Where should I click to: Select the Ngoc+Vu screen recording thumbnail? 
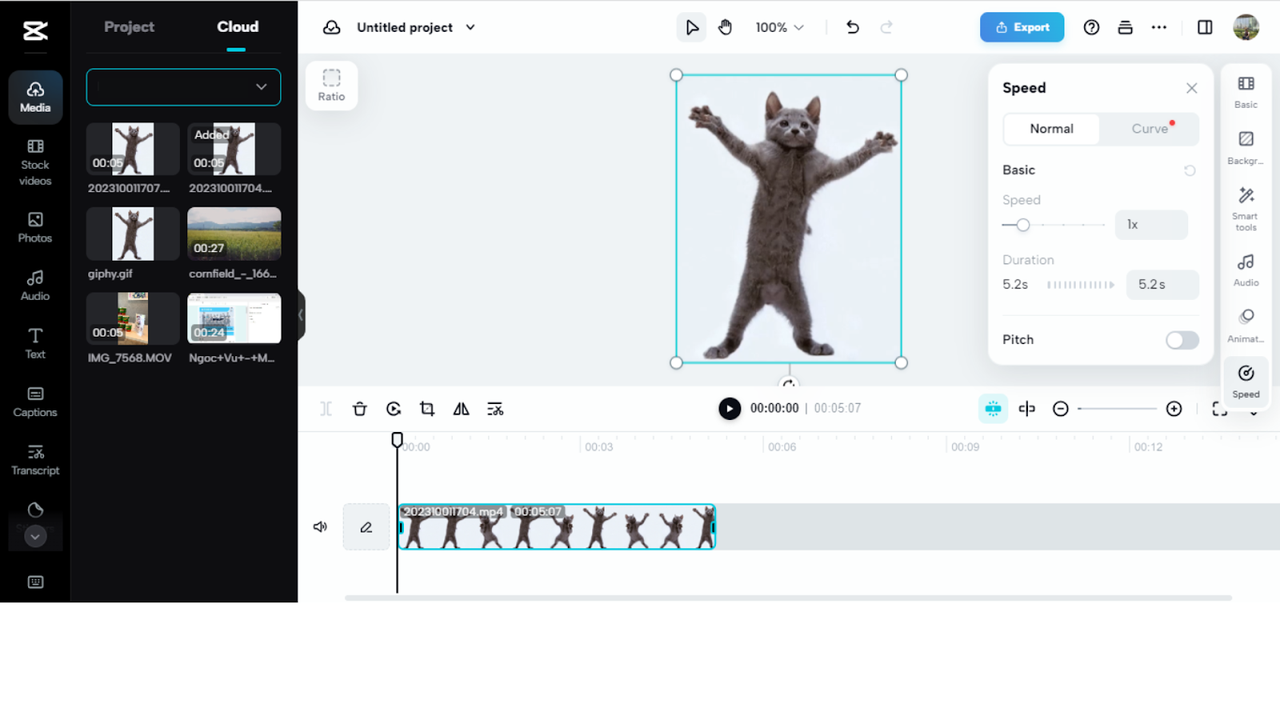[x=234, y=318]
